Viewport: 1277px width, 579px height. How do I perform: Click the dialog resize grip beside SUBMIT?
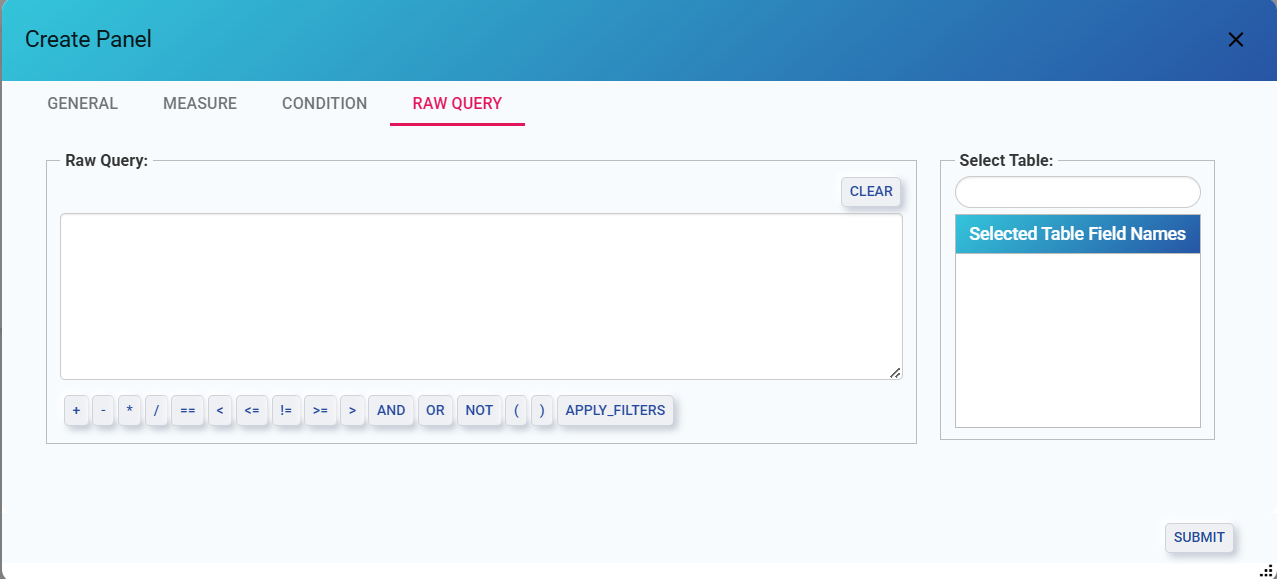[1265, 569]
